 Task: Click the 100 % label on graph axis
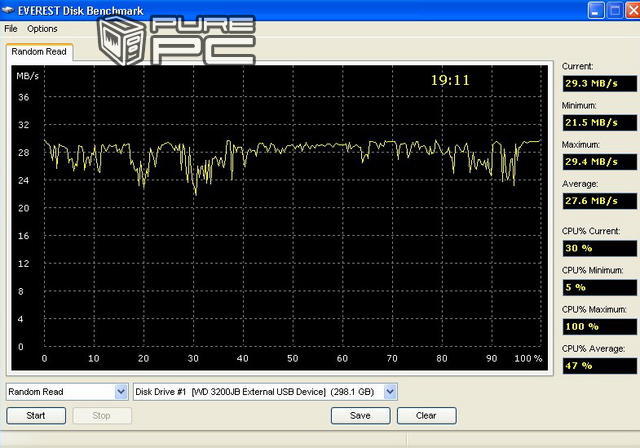point(528,358)
